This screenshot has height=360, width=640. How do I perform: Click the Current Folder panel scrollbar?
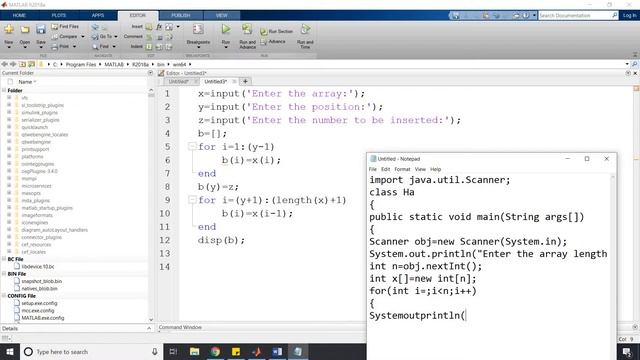coord(151,204)
